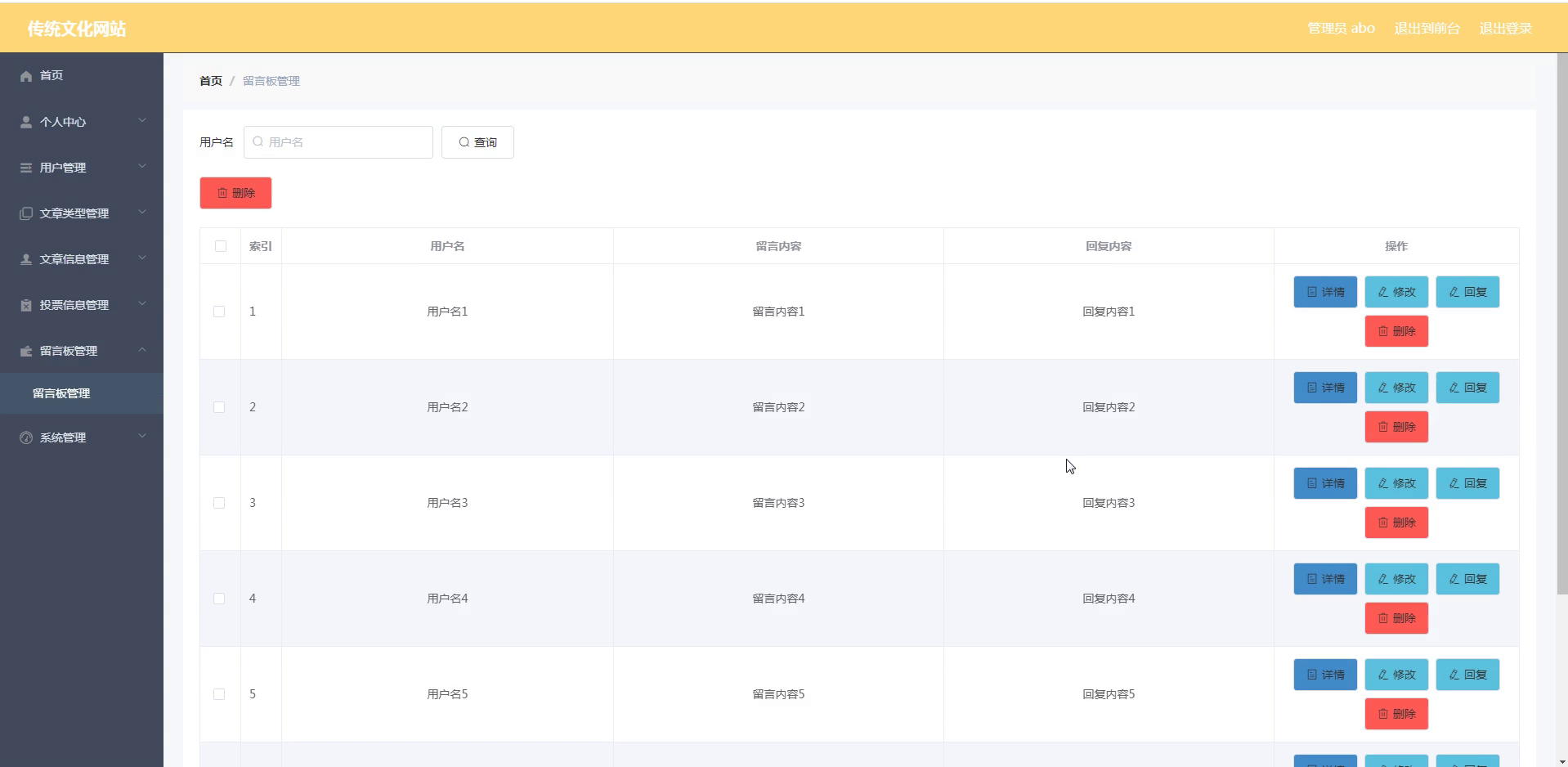Viewport: 1568px width, 767px height.
Task: Click the pencil icon on row 4 修改
Action: pos(1383,579)
